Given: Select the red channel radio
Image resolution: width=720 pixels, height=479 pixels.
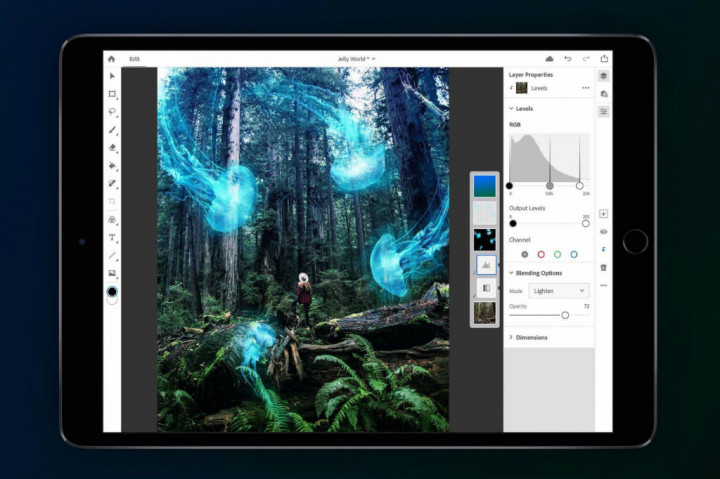Looking at the screenshot, I should (x=541, y=254).
